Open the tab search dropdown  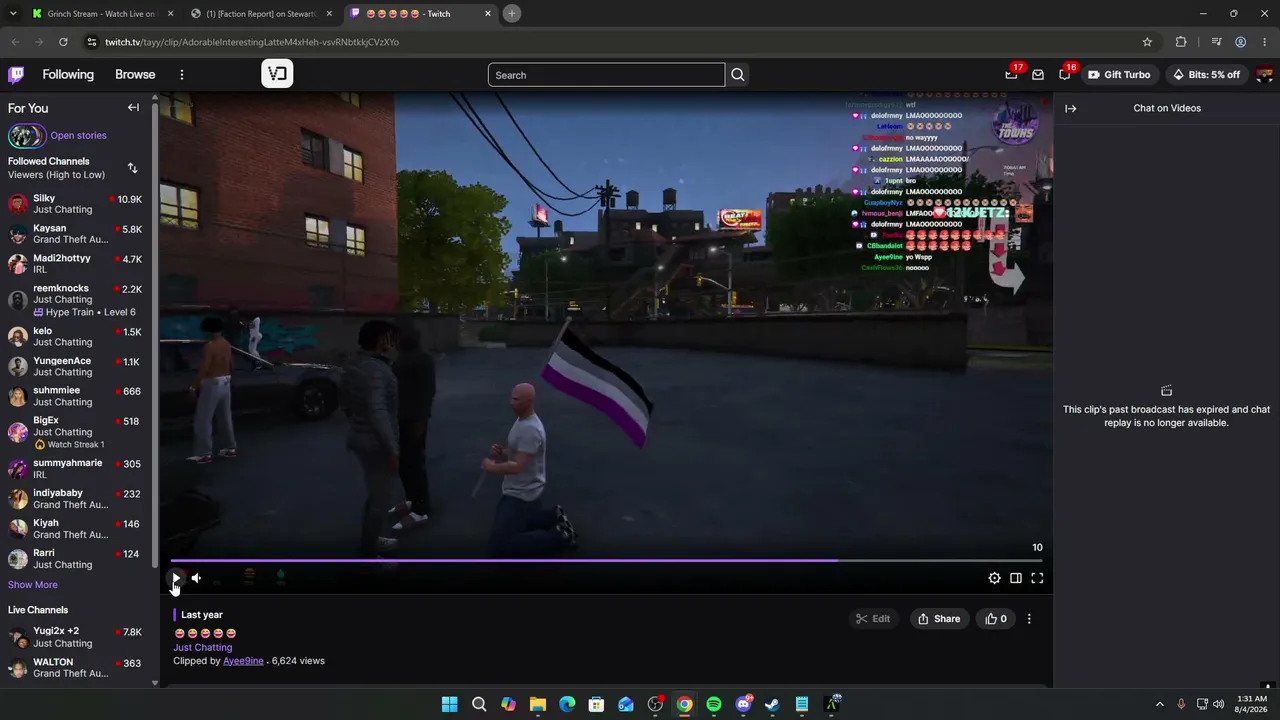12,14
